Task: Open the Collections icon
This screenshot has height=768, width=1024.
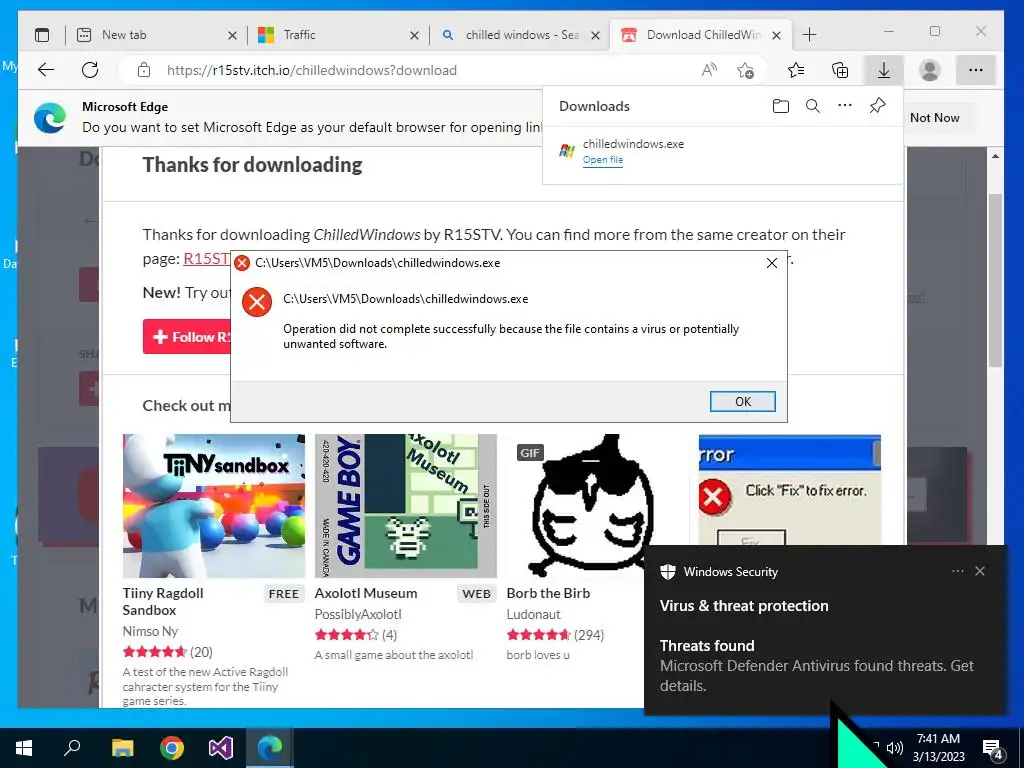Action: tap(840, 70)
